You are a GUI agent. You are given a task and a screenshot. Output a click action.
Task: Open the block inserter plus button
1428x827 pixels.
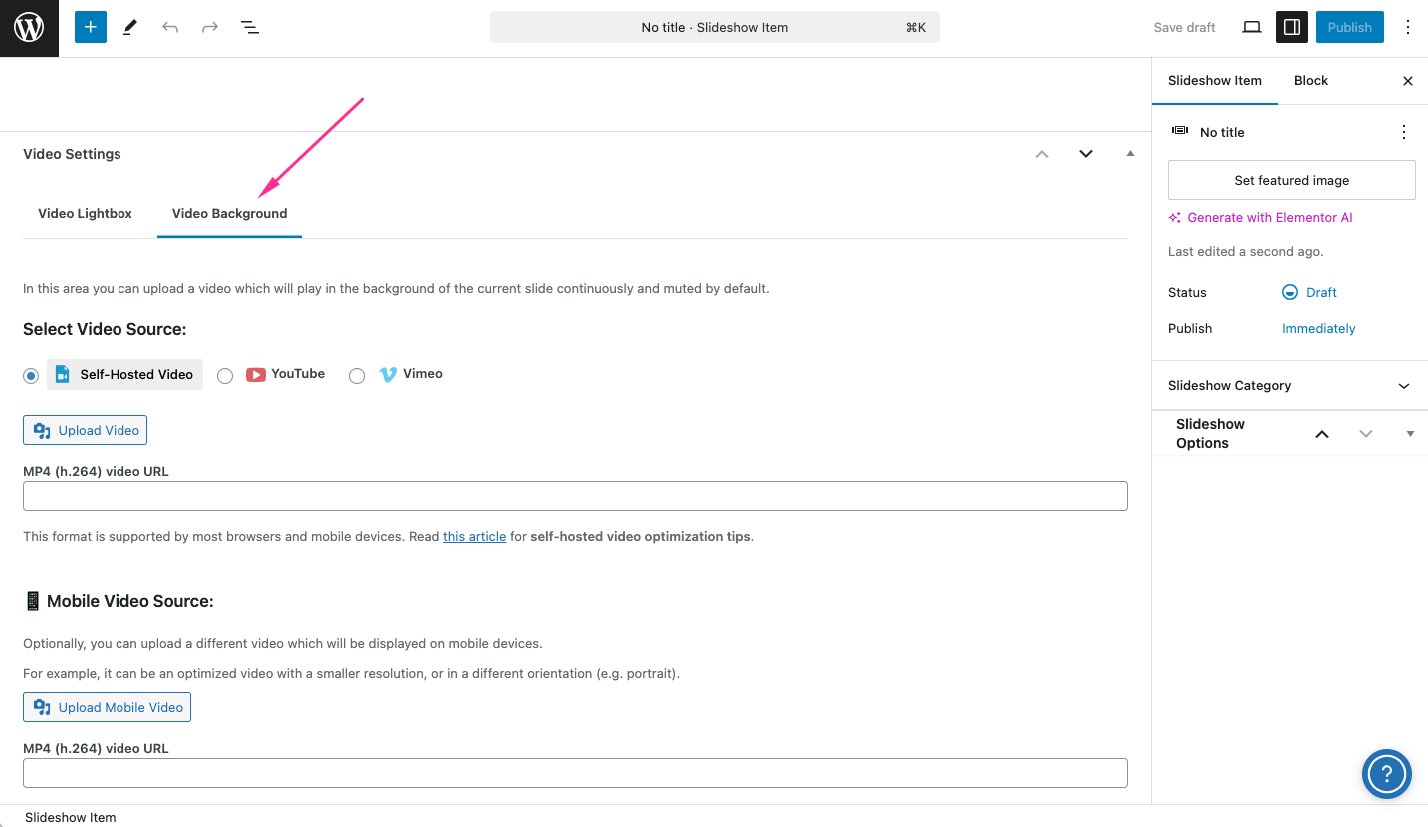[90, 27]
